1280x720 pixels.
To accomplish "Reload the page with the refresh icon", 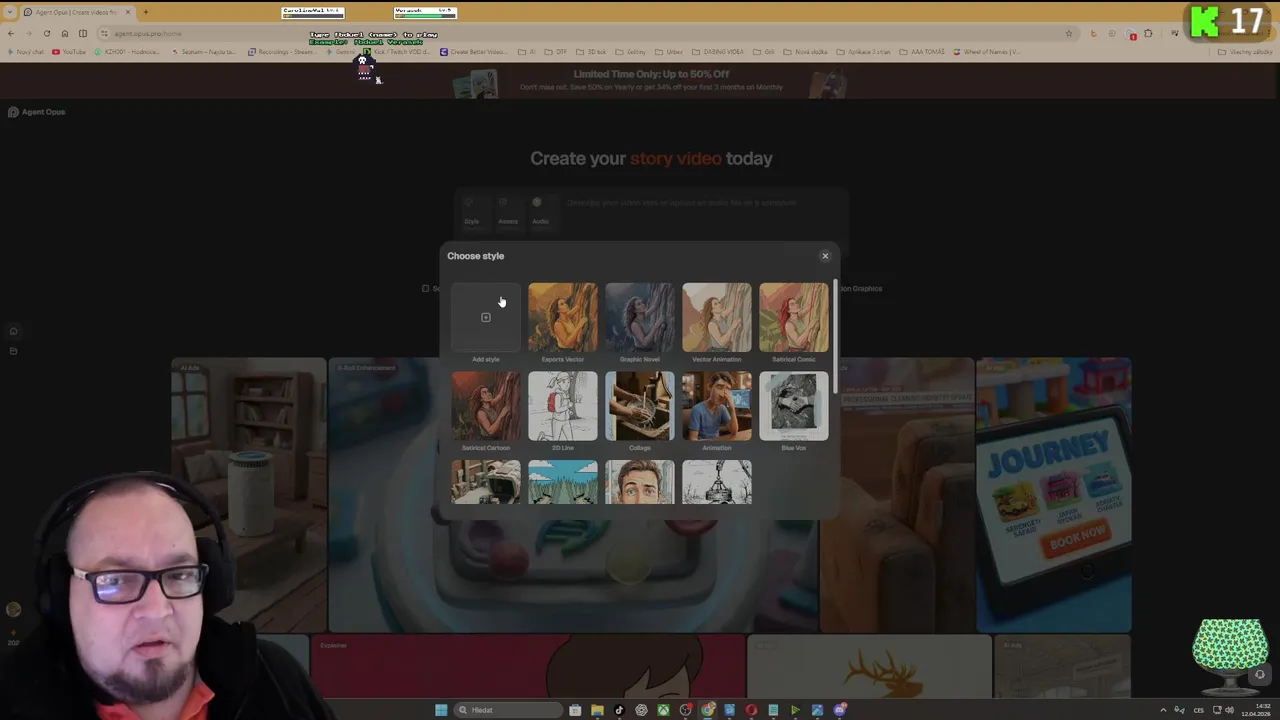I will pyautogui.click(x=46, y=33).
